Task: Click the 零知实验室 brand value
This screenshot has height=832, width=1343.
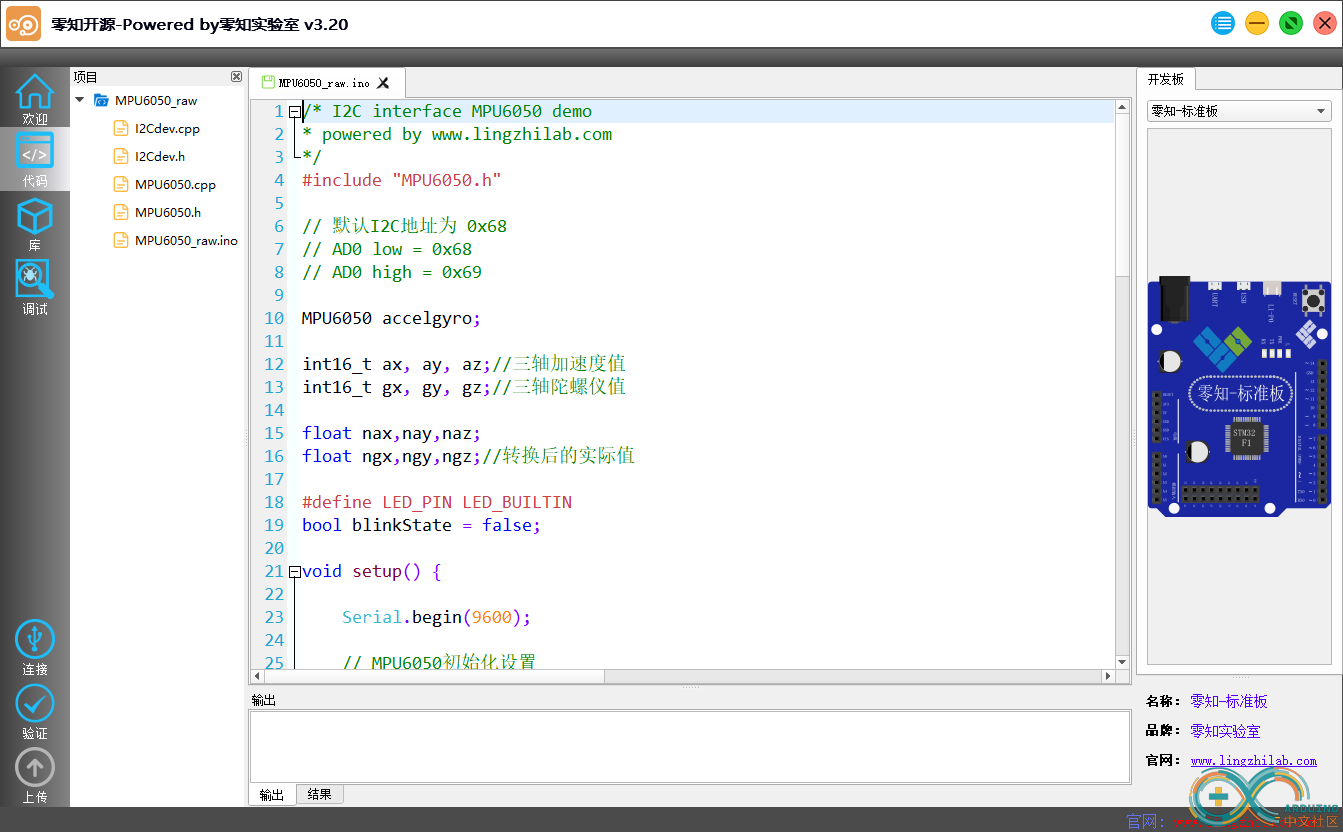Action: click(1225, 731)
